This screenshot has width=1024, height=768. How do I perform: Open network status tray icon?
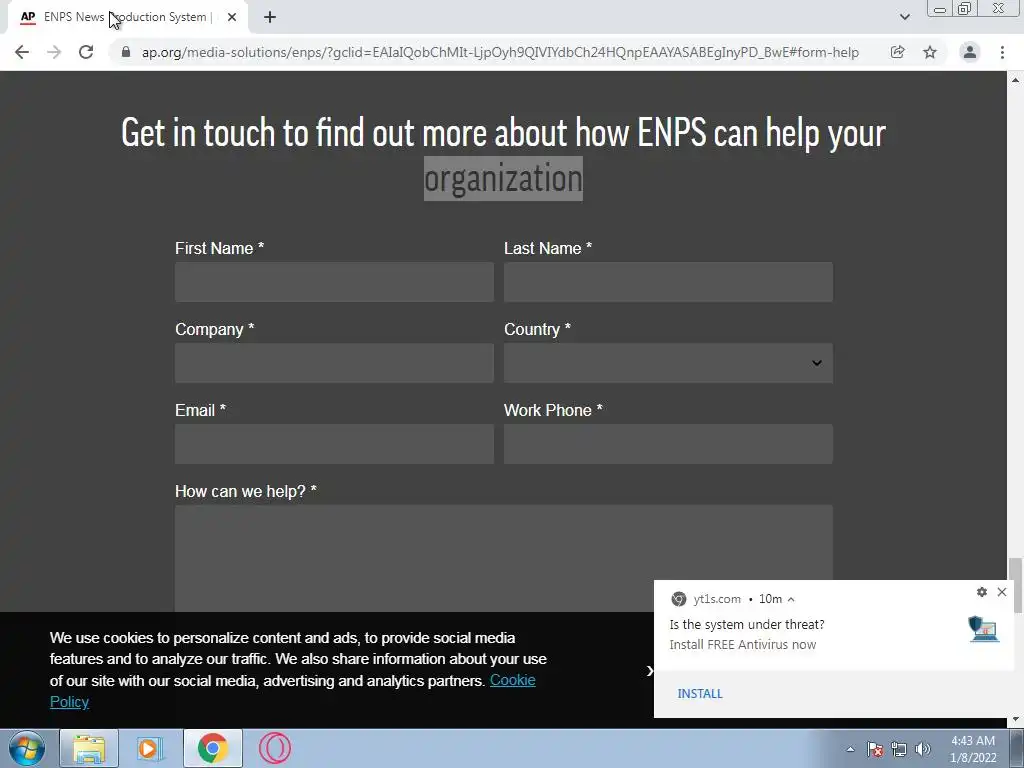click(x=899, y=749)
